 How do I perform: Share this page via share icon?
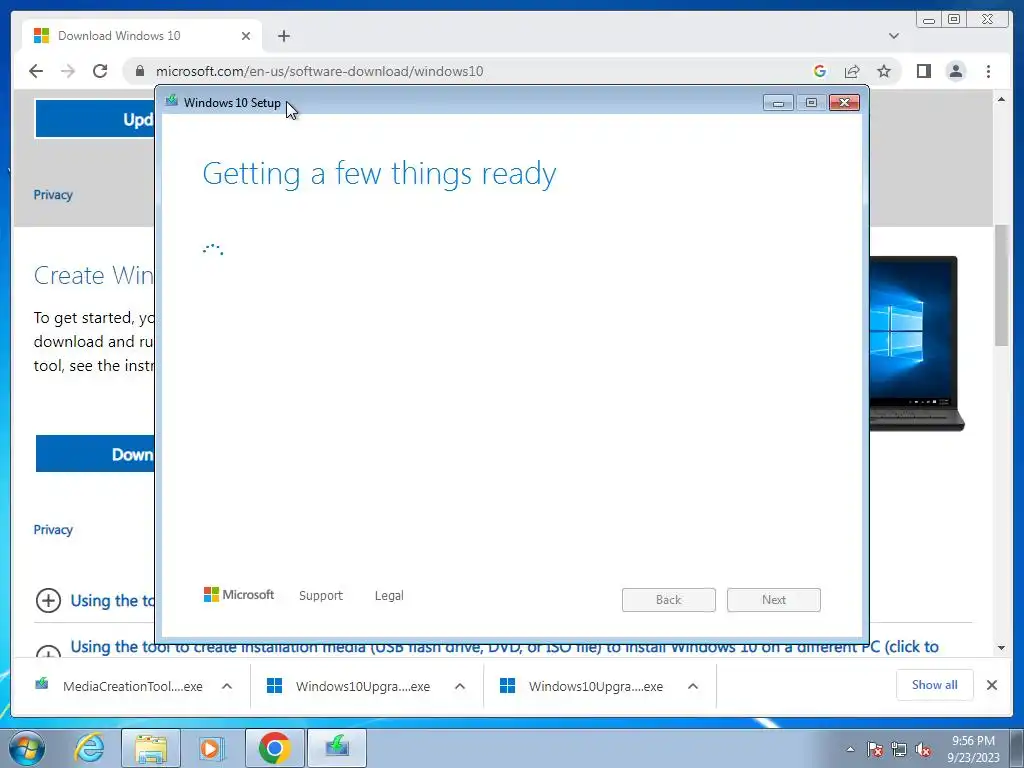[x=852, y=71]
